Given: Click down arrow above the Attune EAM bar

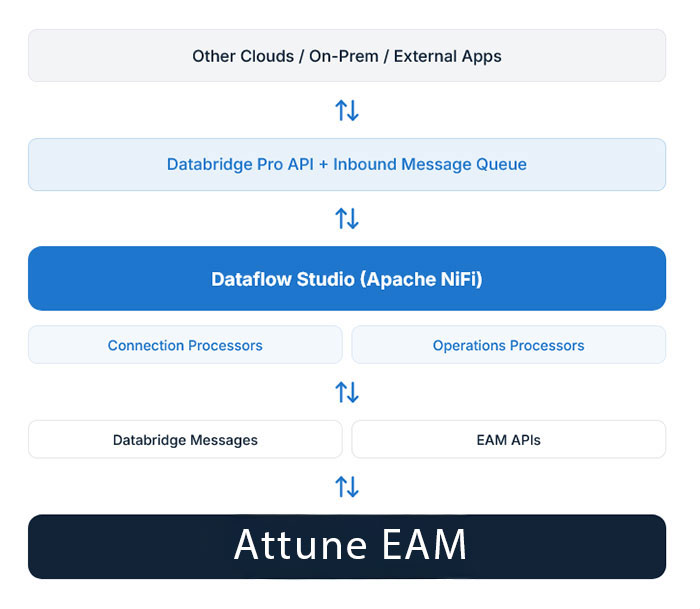Looking at the screenshot, I should click(x=352, y=487).
